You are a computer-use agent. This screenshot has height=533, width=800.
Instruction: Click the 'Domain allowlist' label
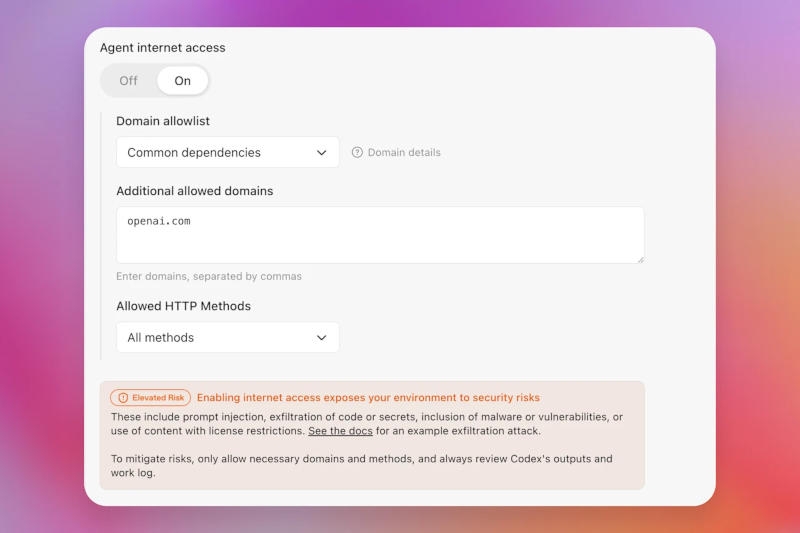[163, 121]
